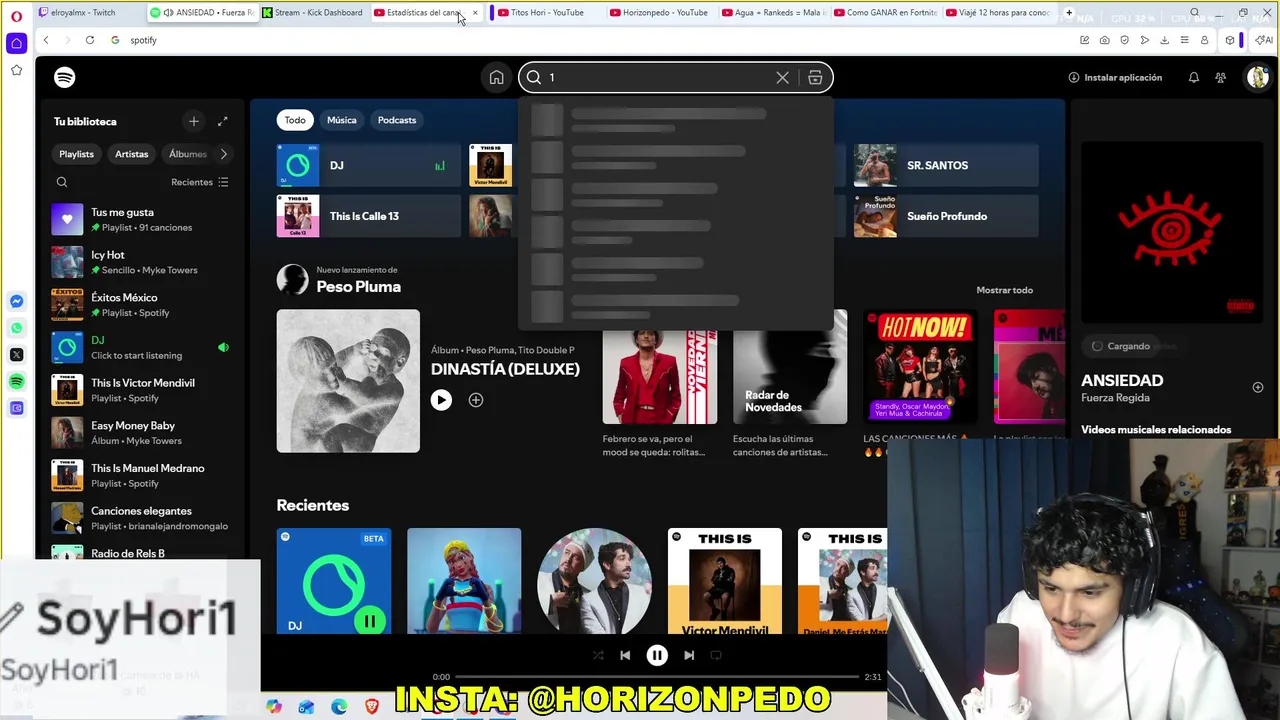
Task: Open X (Twitter) in Opera sidebar
Action: coord(16,355)
